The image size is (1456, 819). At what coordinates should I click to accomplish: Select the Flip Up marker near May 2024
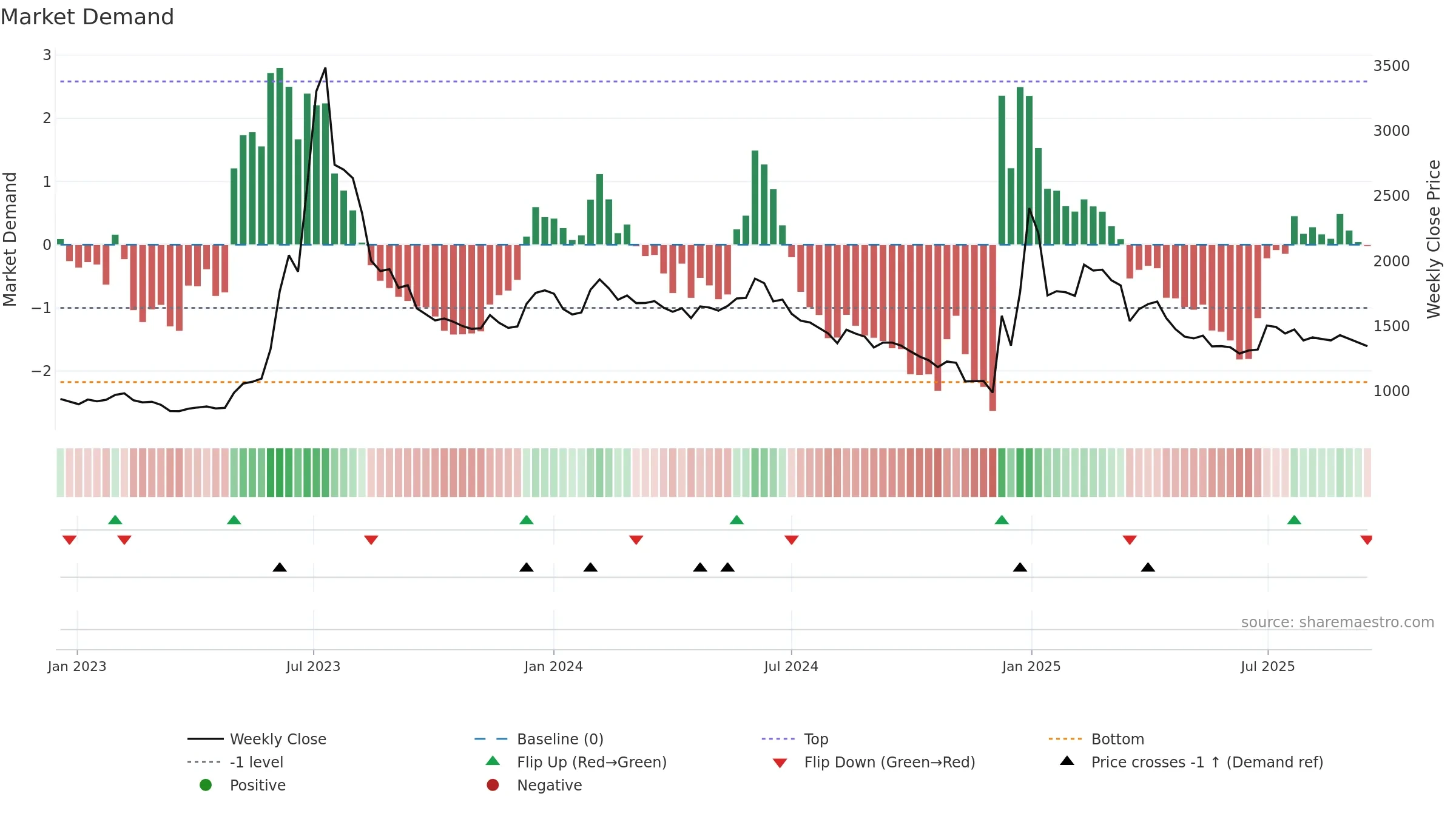[x=736, y=520]
